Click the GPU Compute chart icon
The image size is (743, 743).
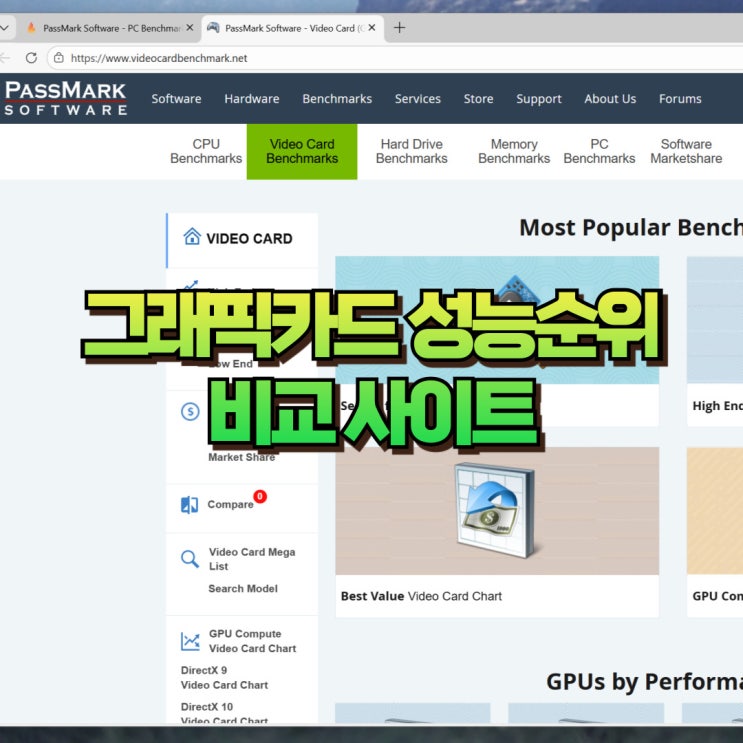pyautogui.click(x=190, y=642)
